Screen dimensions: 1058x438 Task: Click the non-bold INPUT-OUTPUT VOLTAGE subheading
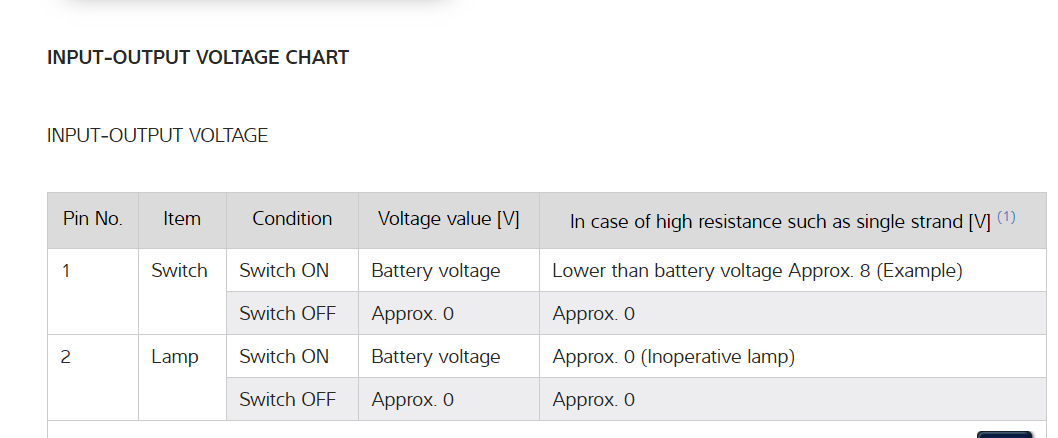coord(158,135)
